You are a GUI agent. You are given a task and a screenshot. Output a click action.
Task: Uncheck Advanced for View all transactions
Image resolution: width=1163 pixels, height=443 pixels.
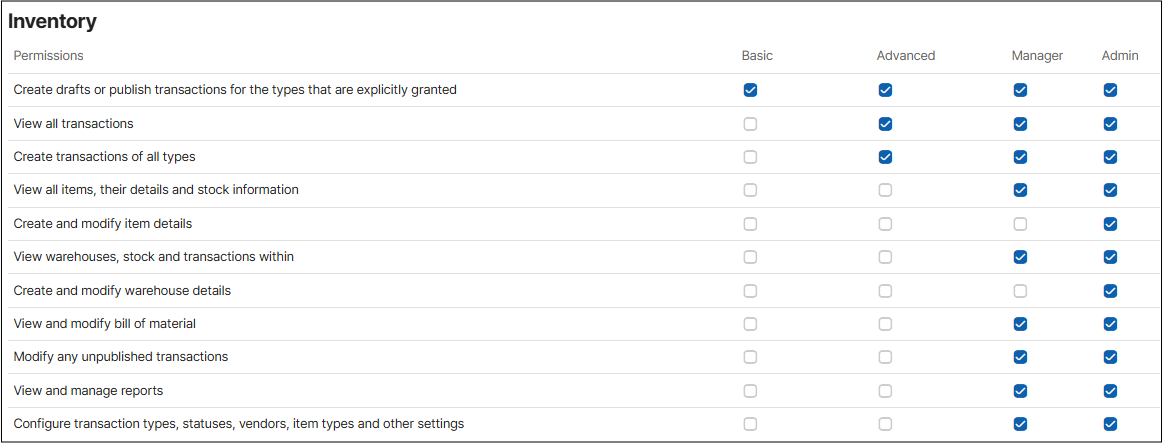pos(885,124)
